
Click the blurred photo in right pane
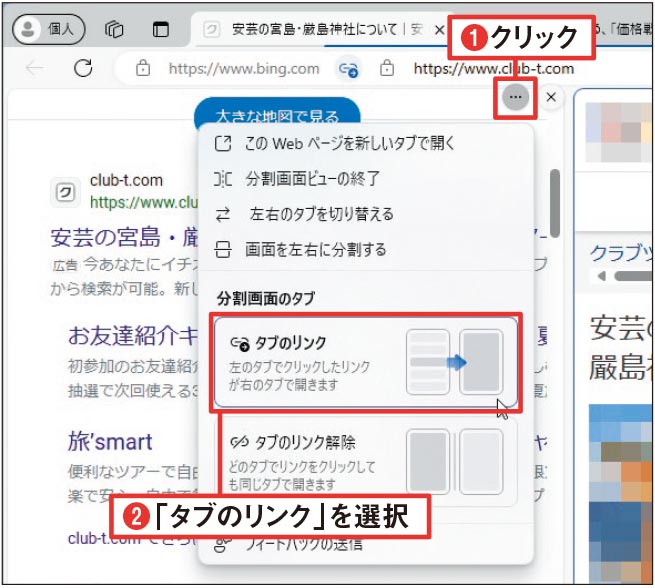(x=621, y=494)
